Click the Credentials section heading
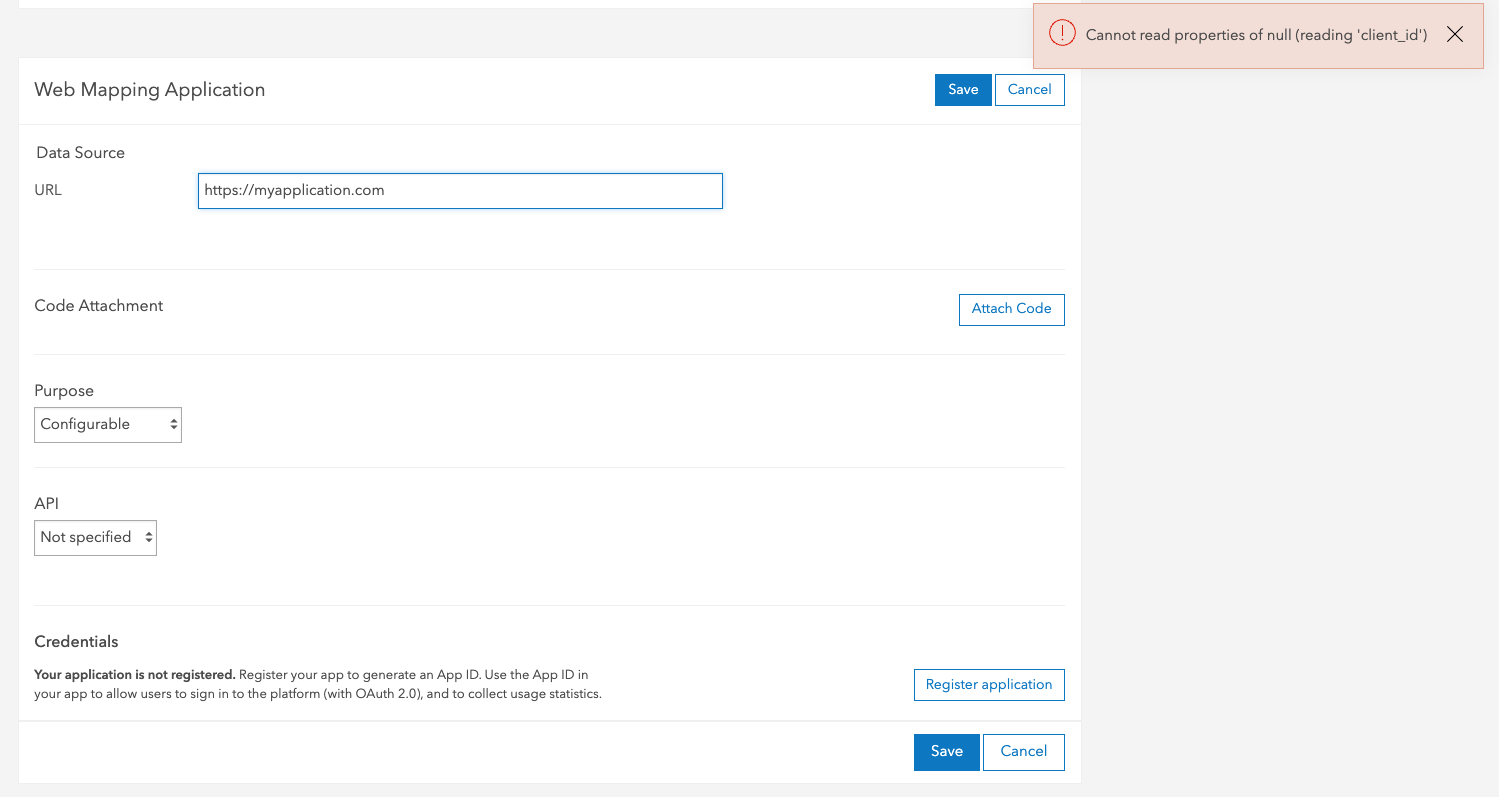The height and width of the screenshot is (797, 1499). pos(76,642)
